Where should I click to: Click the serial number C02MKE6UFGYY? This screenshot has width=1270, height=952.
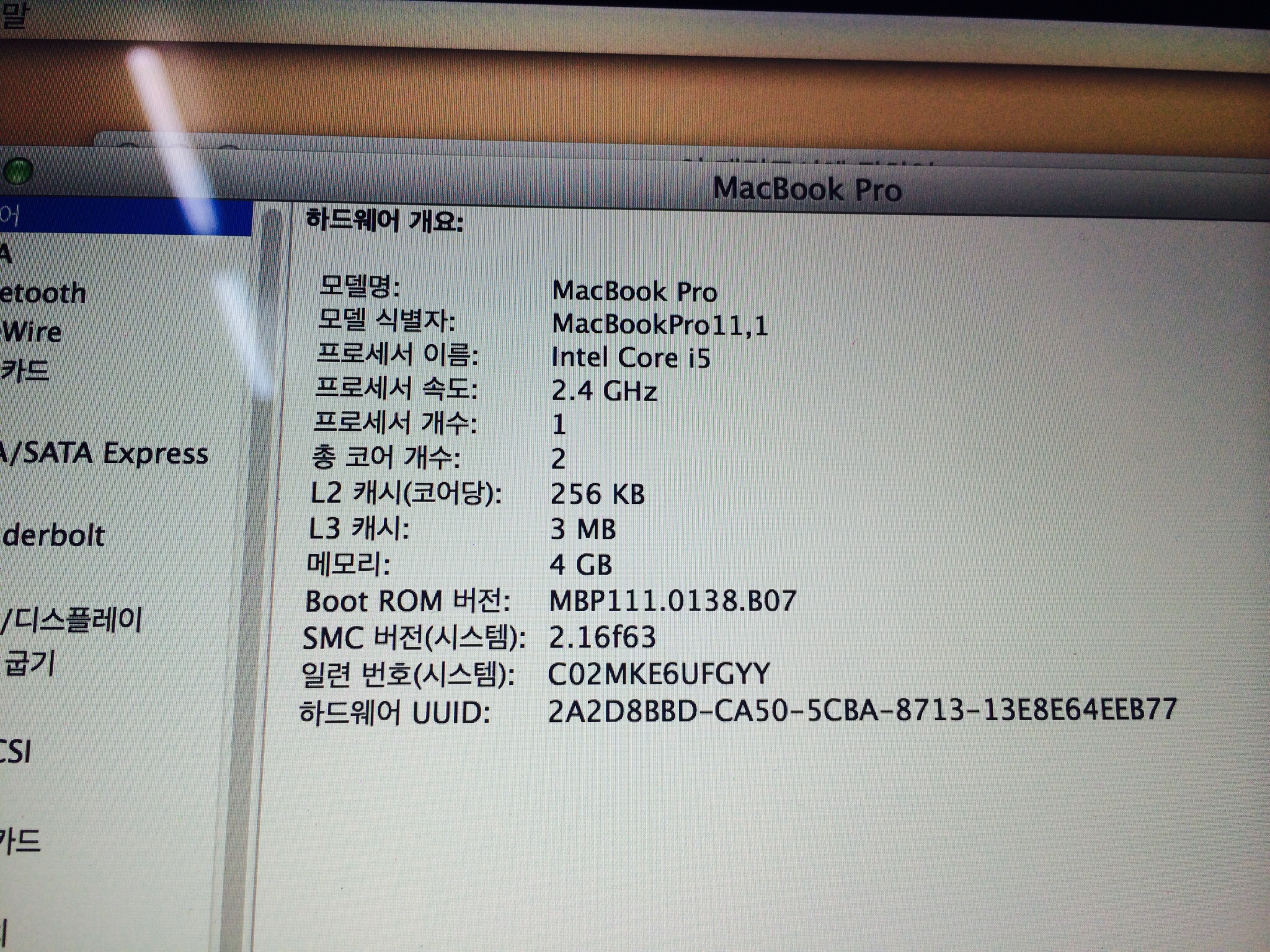click(x=659, y=674)
